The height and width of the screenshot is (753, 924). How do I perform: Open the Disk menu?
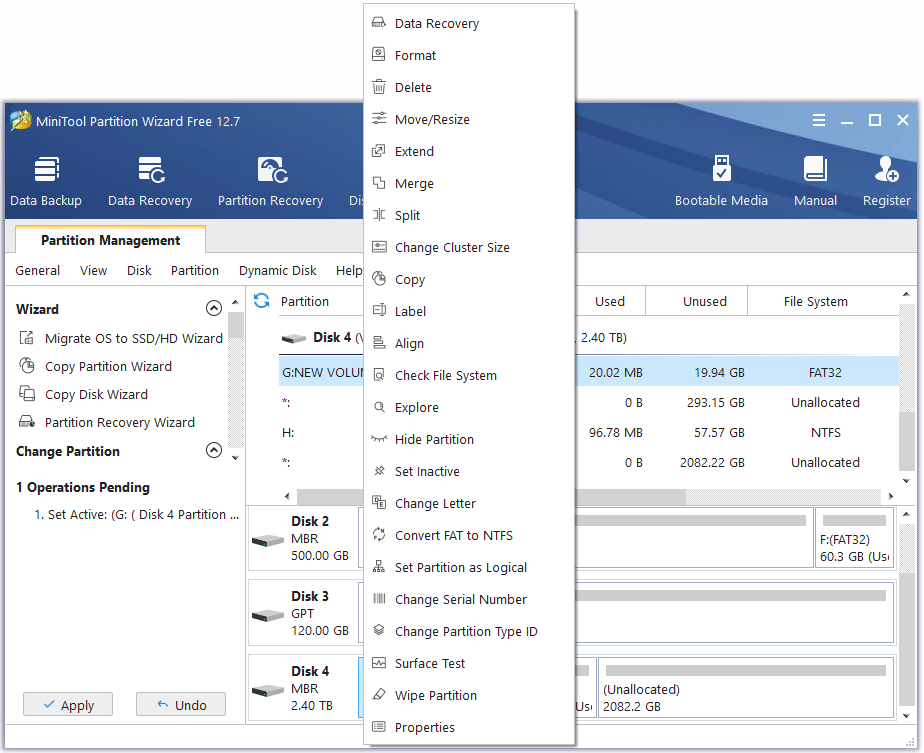pos(139,270)
